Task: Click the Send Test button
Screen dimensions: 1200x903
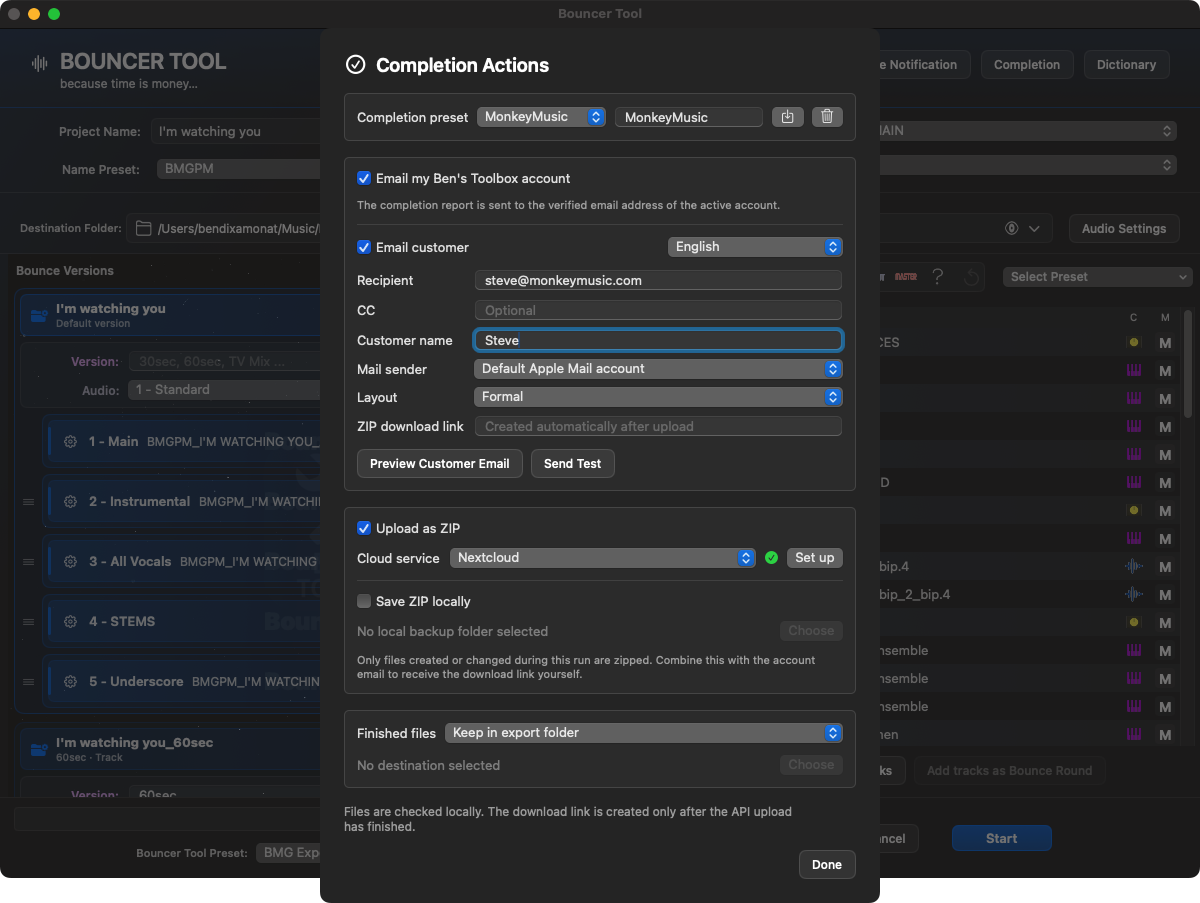Action: pyautogui.click(x=573, y=464)
